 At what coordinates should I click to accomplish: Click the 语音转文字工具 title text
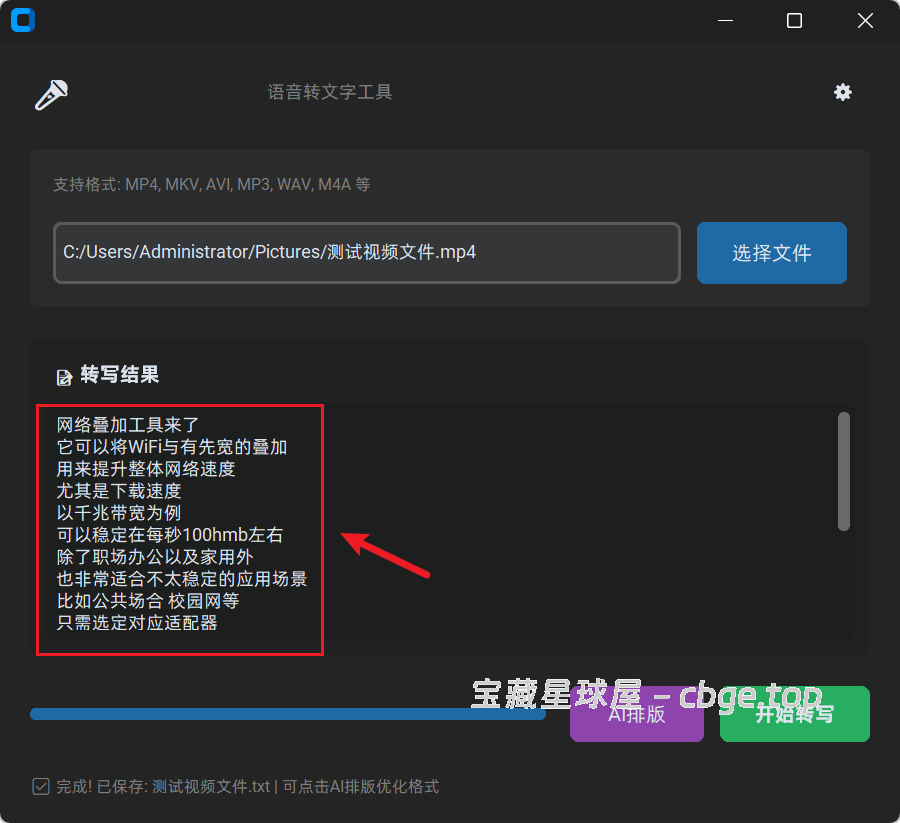[330, 92]
